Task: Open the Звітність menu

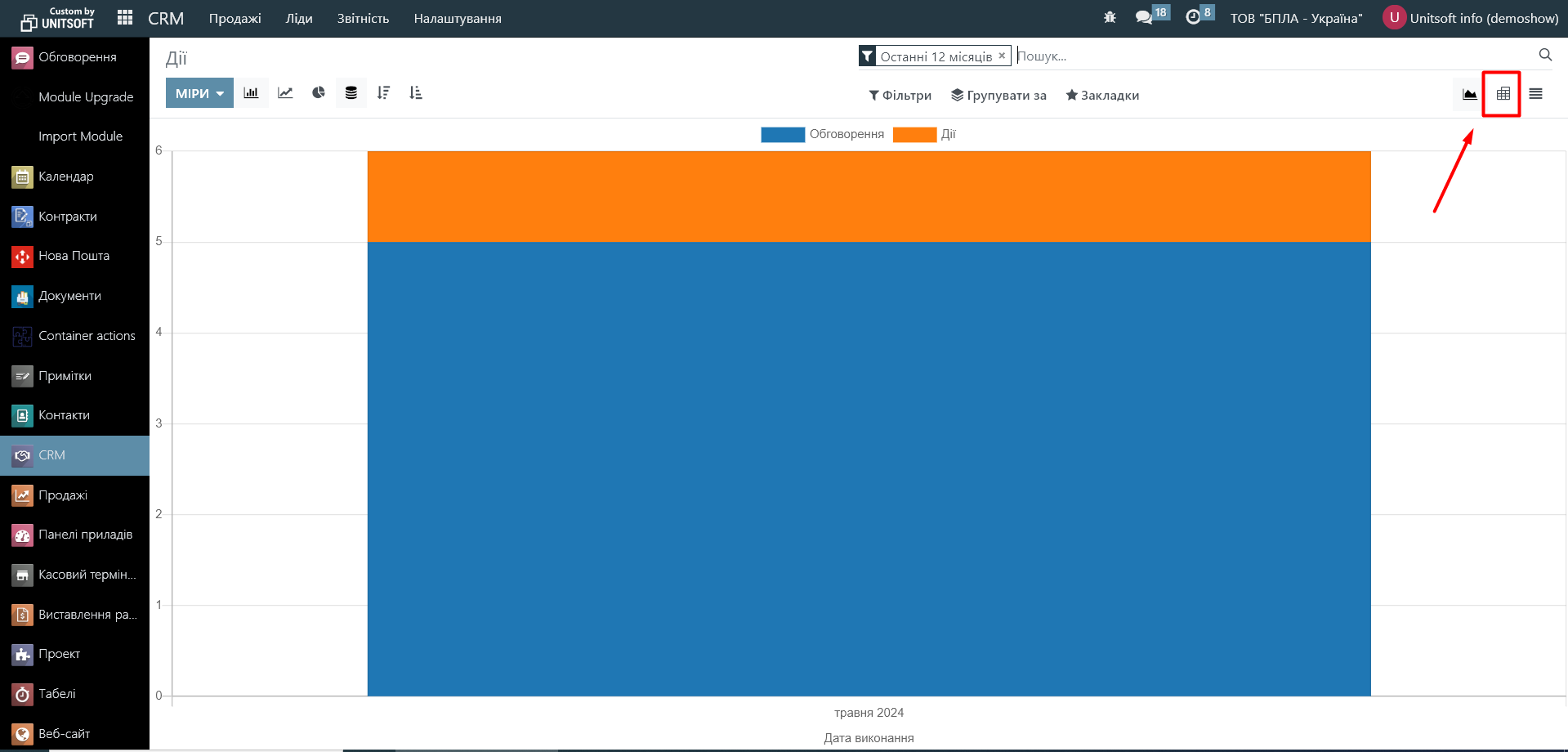Action: coord(363,19)
